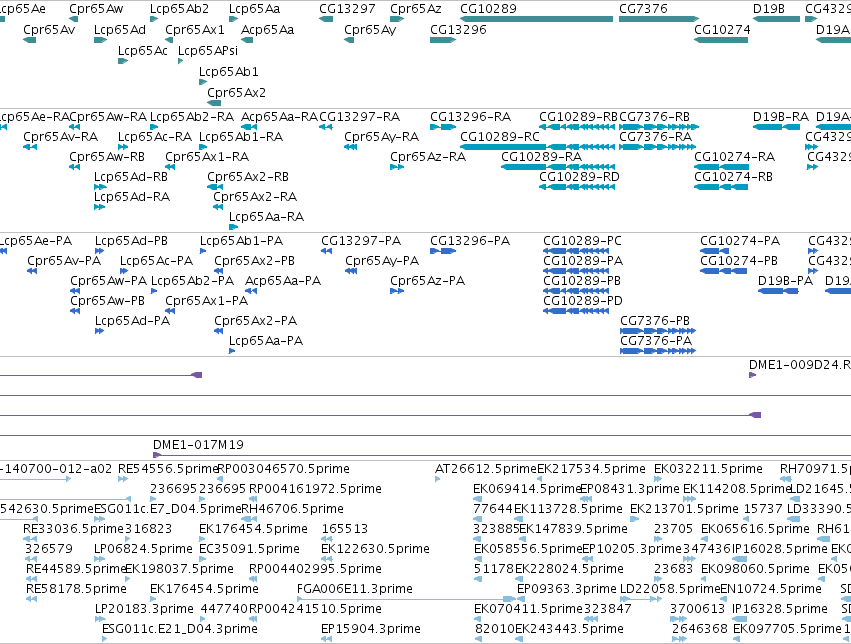Viewport: 851px width, 644px height.
Task: Click transcript label Lcp65Aa-RA
Action: click(x=266, y=217)
